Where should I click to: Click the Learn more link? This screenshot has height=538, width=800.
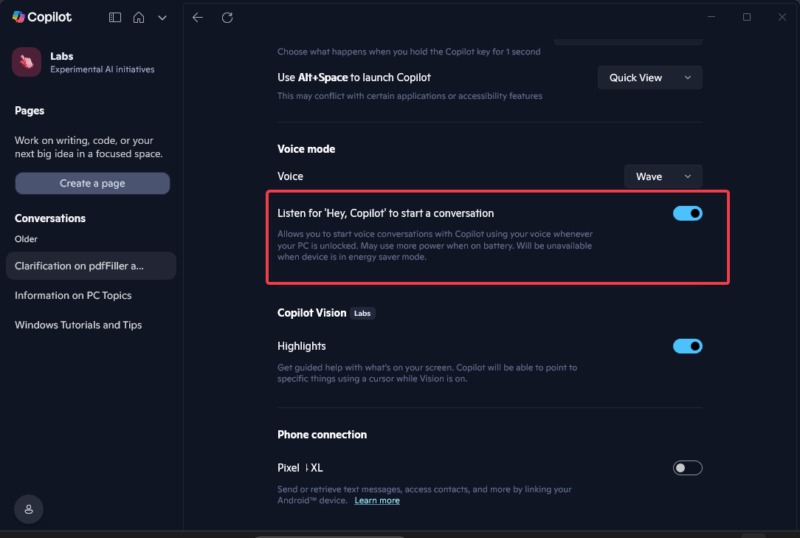tap(376, 500)
